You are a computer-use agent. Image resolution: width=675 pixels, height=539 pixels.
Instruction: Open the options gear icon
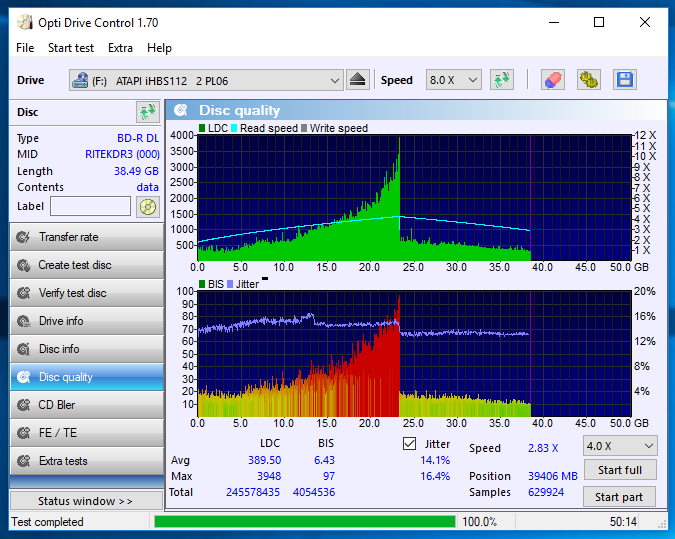(589, 80)
